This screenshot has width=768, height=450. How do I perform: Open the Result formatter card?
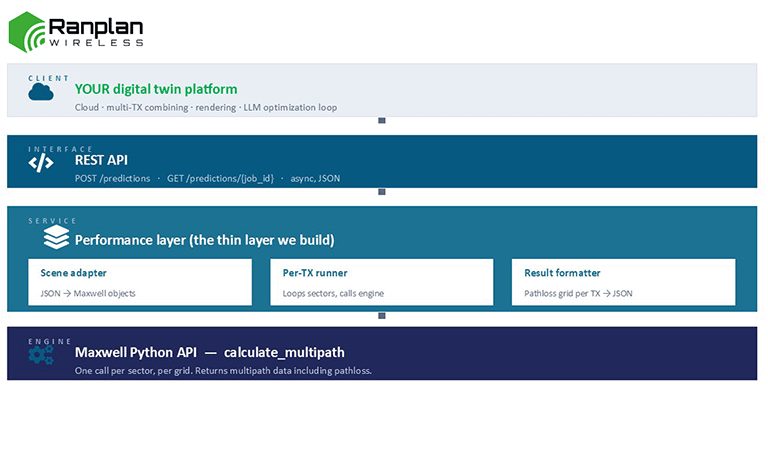pos(624,282)
